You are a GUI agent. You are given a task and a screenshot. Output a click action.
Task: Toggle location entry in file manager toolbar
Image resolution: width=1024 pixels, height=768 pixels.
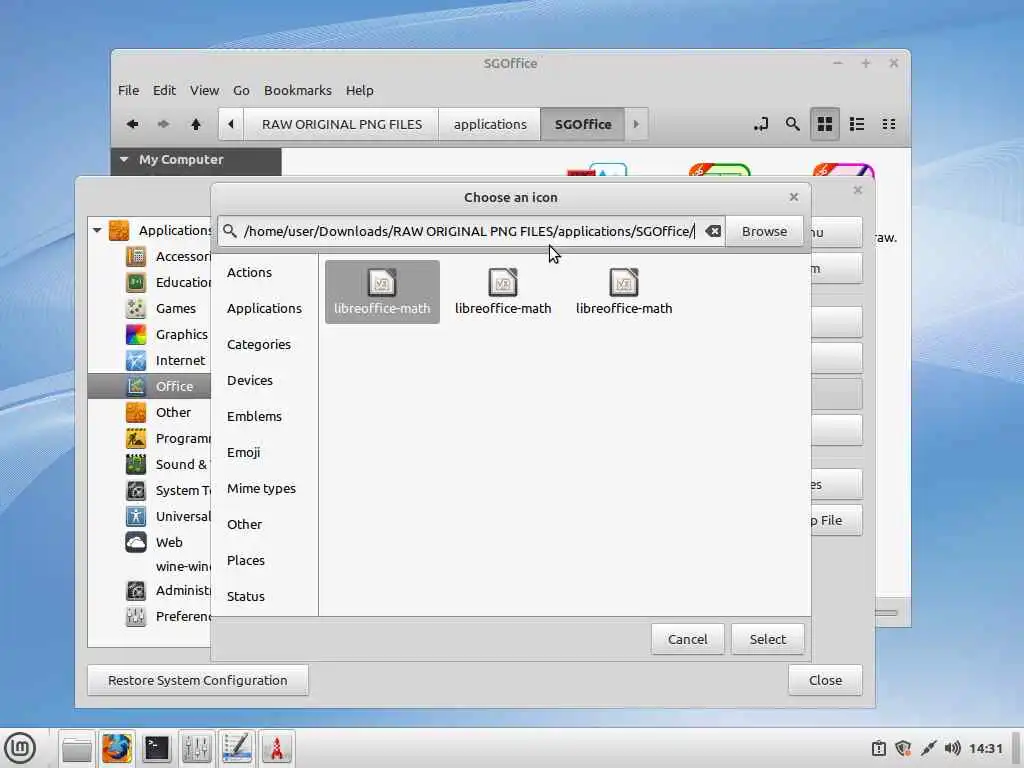click(761, 124)
